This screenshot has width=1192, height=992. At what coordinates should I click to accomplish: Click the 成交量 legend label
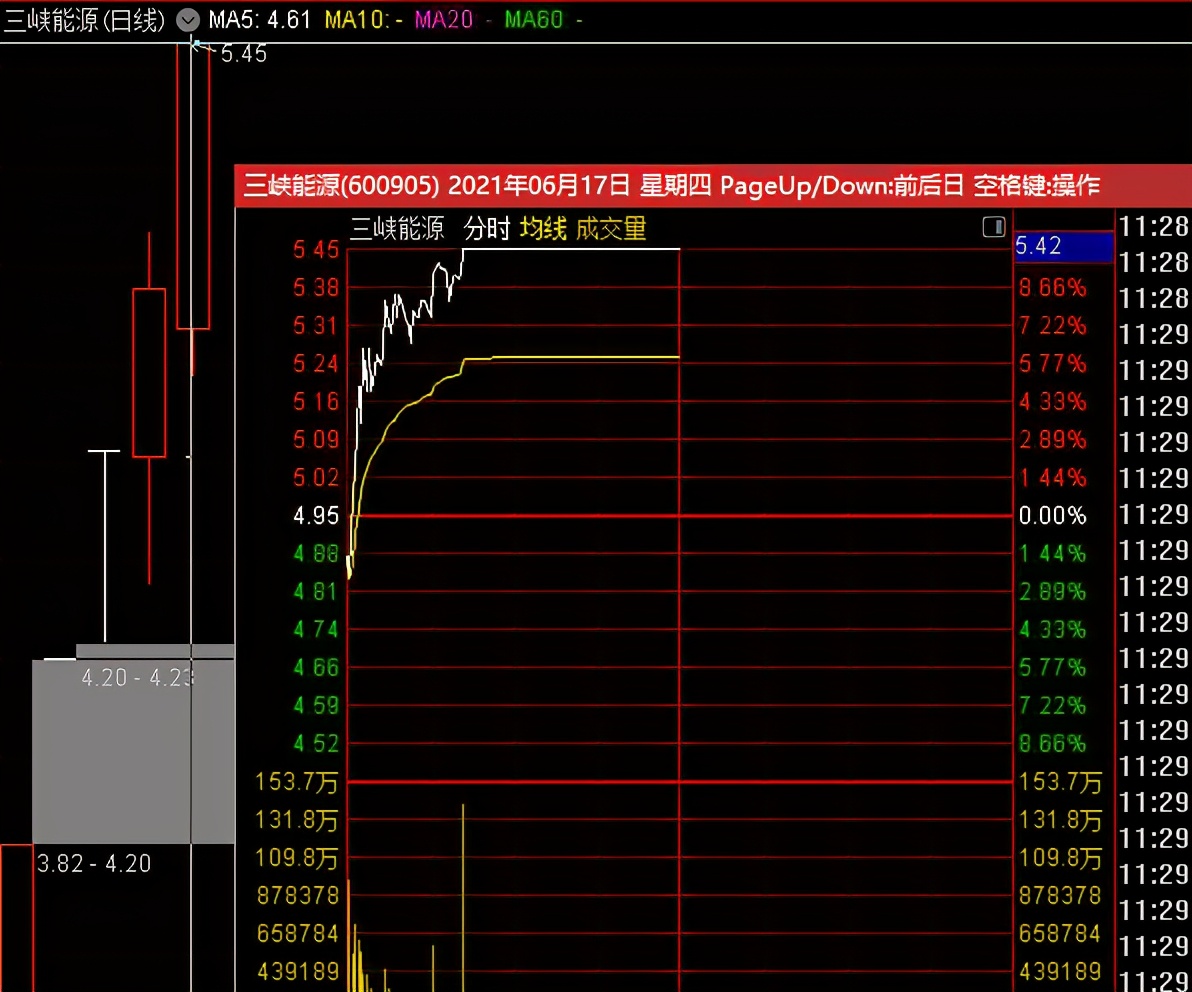tap(611, 228)
